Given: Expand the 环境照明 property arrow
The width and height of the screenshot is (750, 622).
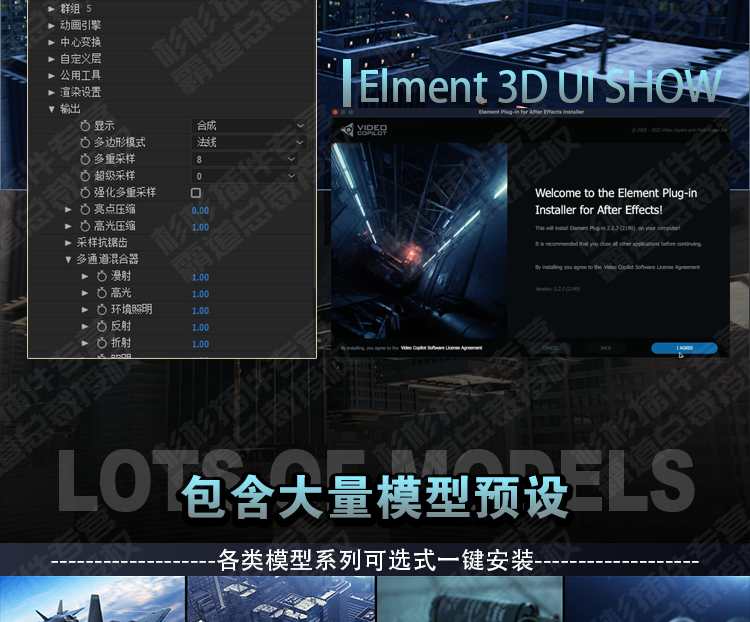Looking at the screenshot, I should click(85, 310).
